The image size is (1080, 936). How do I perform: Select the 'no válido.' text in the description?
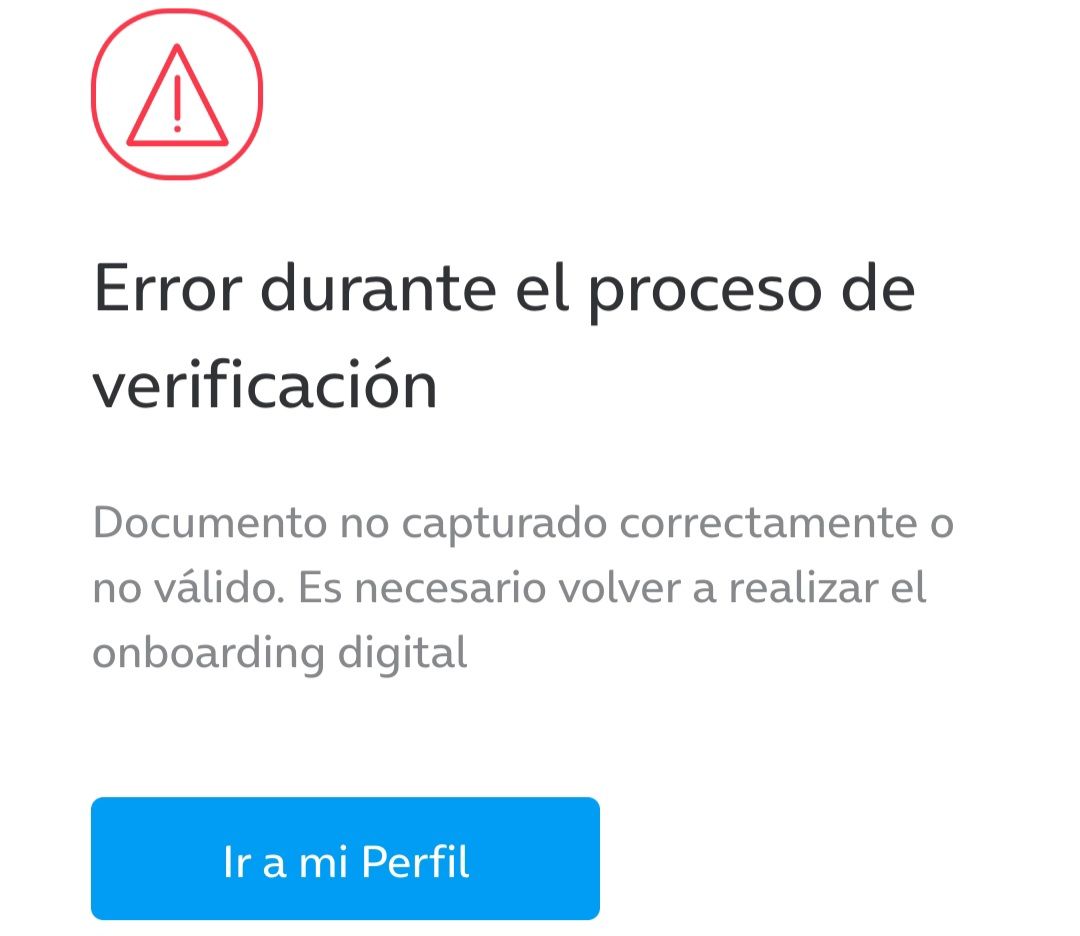point(189,589)
